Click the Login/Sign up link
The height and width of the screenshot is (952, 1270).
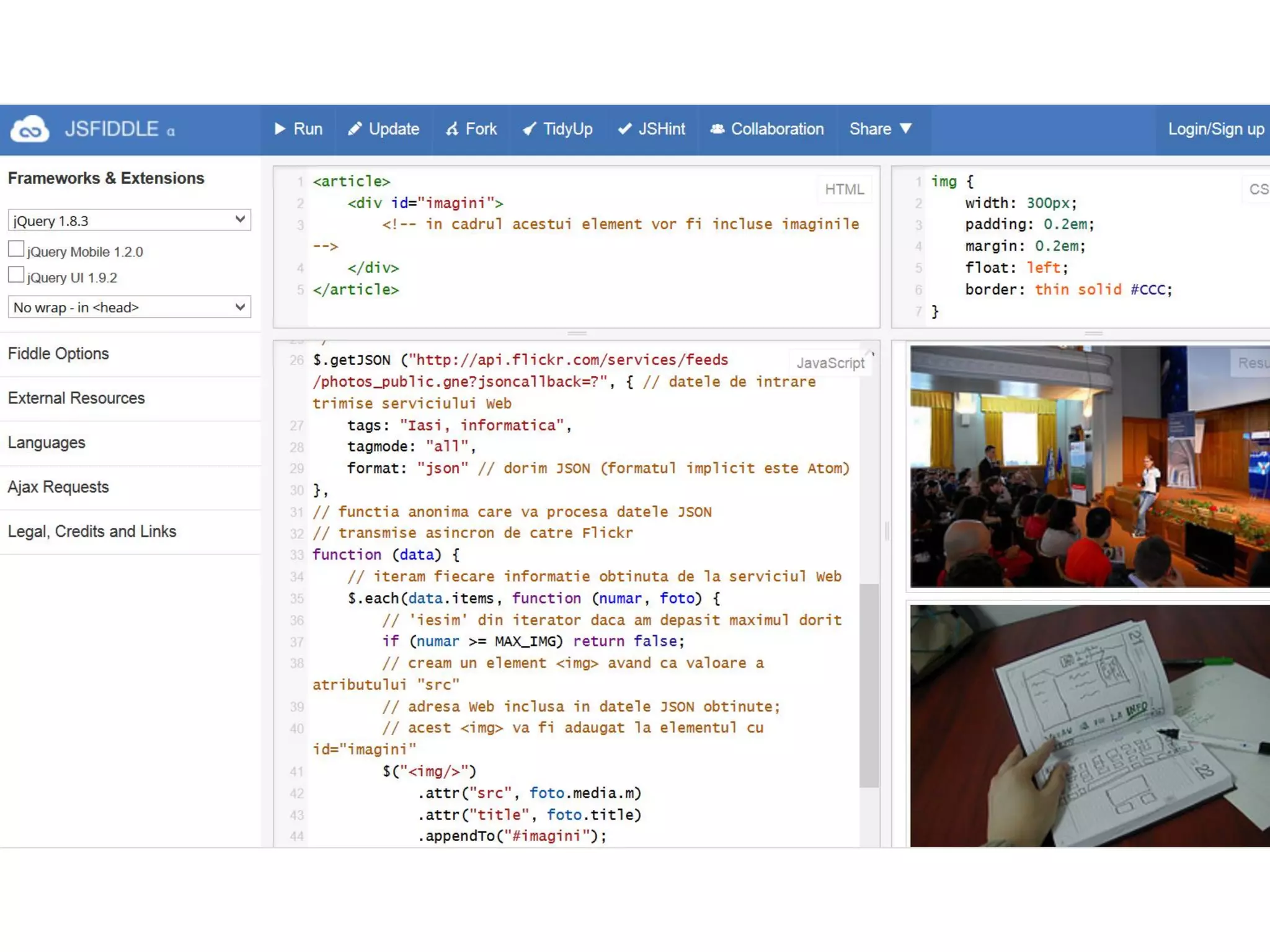click(1215, 129)
